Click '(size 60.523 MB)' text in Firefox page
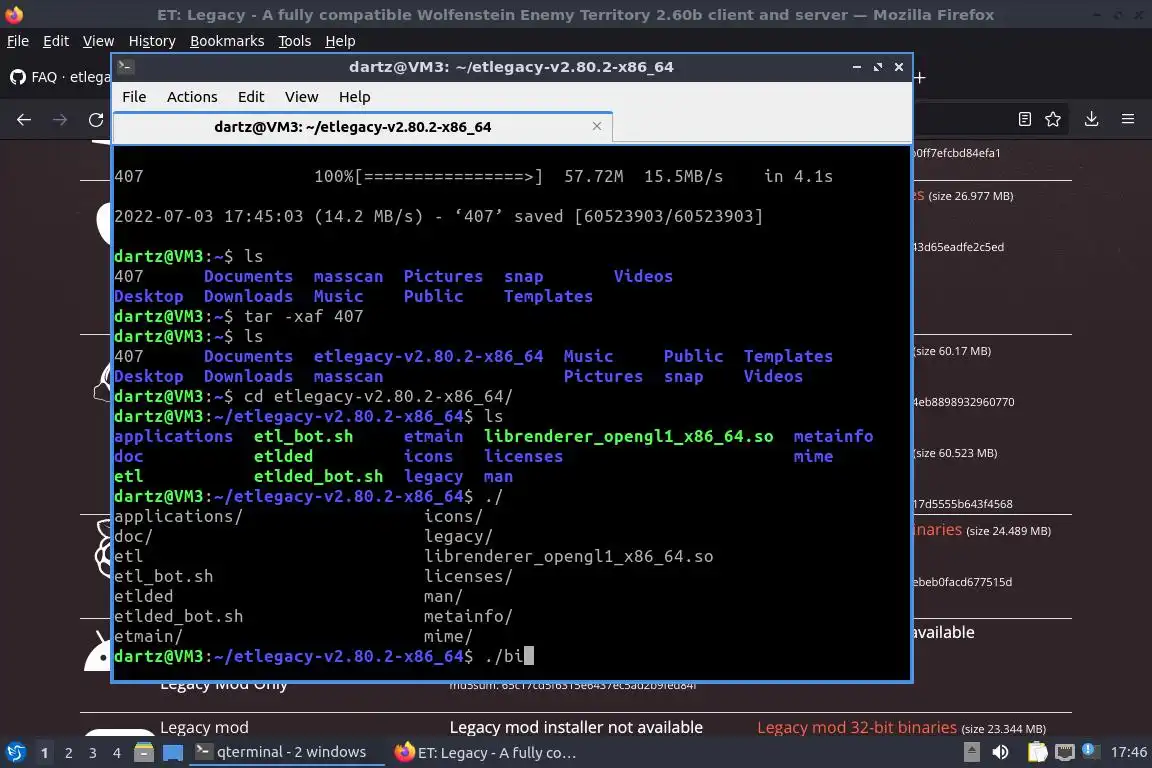 pyautogui.click(x=957, y=453)
